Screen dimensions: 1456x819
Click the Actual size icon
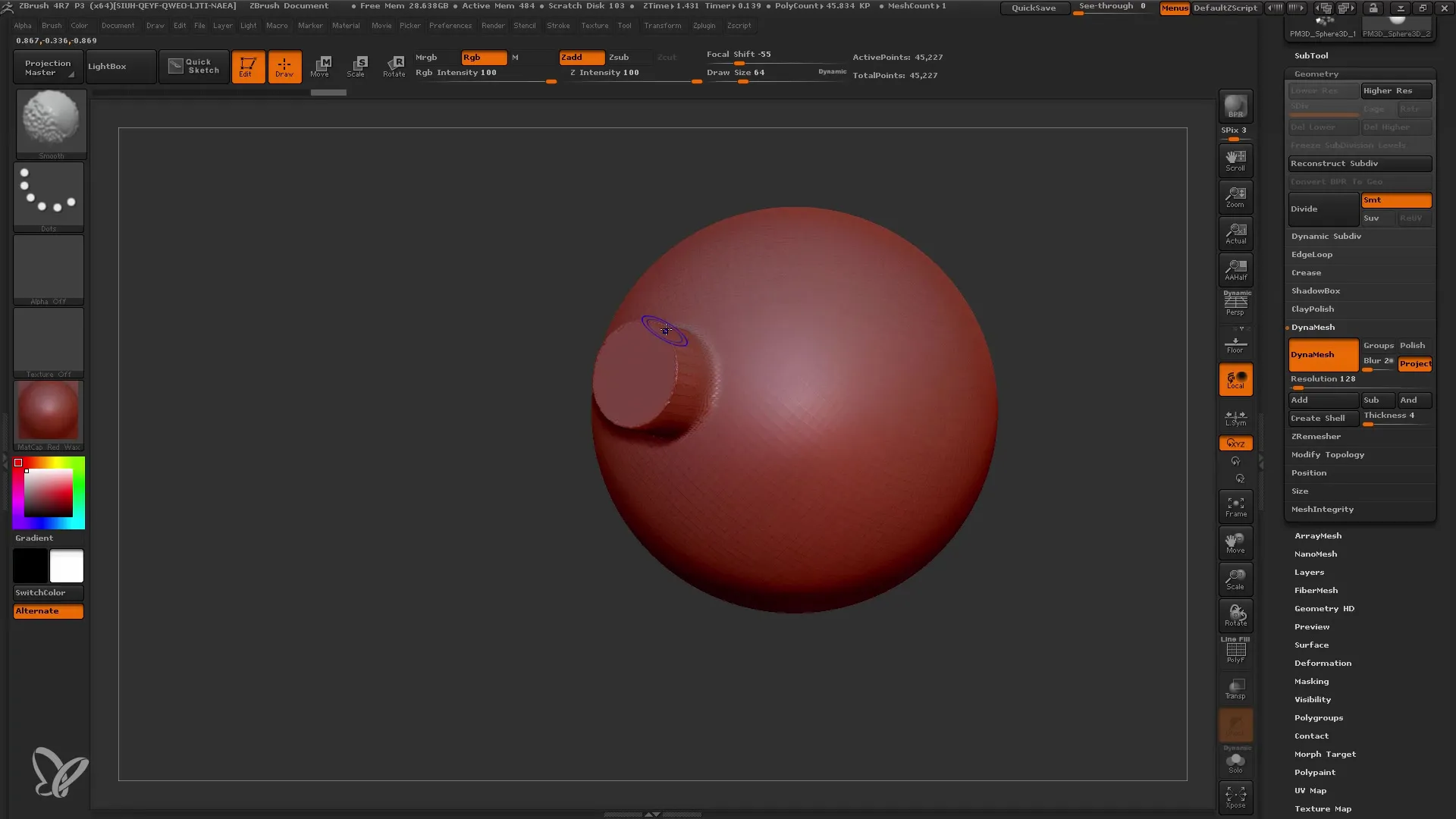1235,233
